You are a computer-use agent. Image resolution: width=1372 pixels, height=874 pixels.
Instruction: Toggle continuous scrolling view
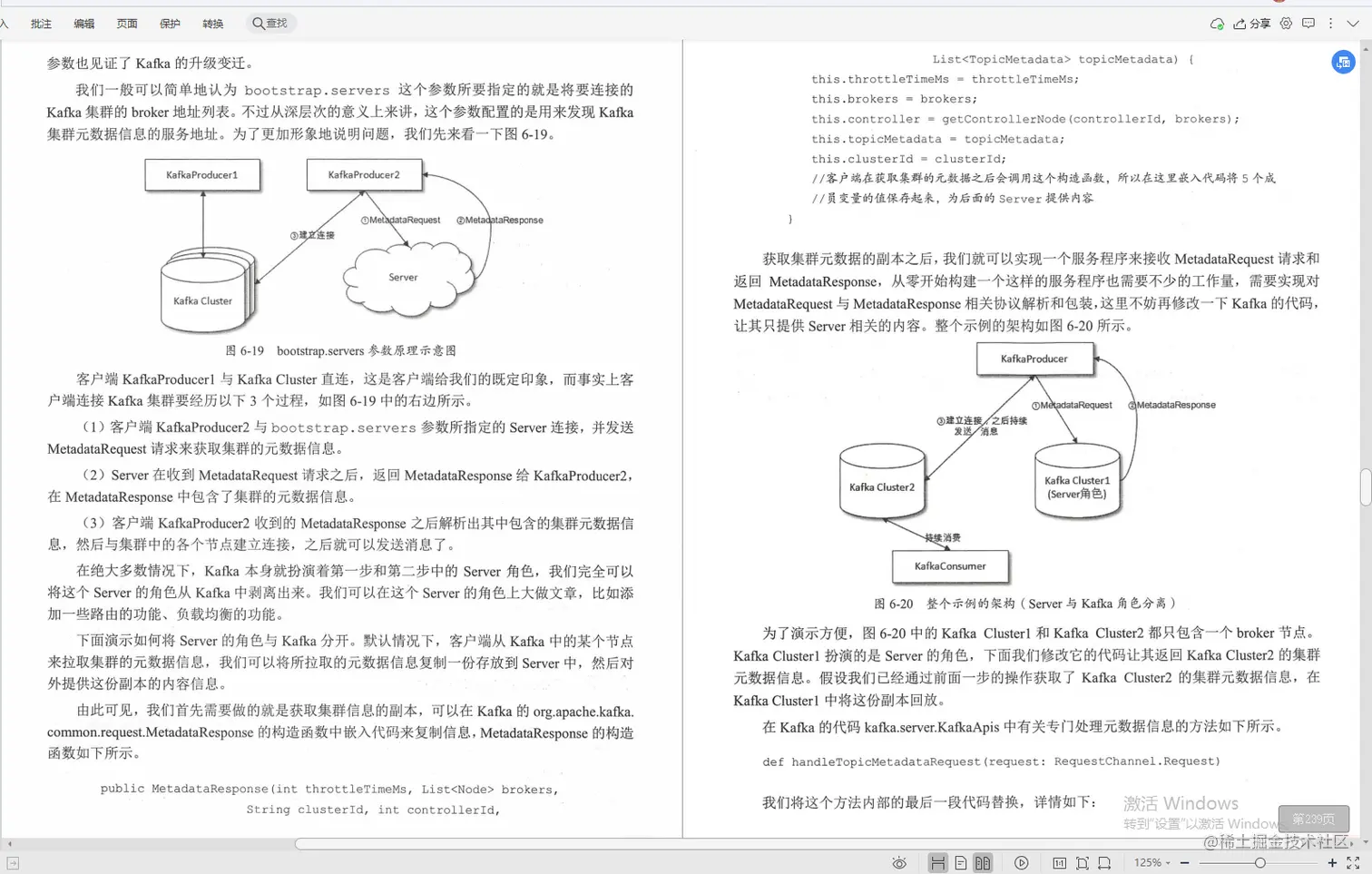pos(938,862)
